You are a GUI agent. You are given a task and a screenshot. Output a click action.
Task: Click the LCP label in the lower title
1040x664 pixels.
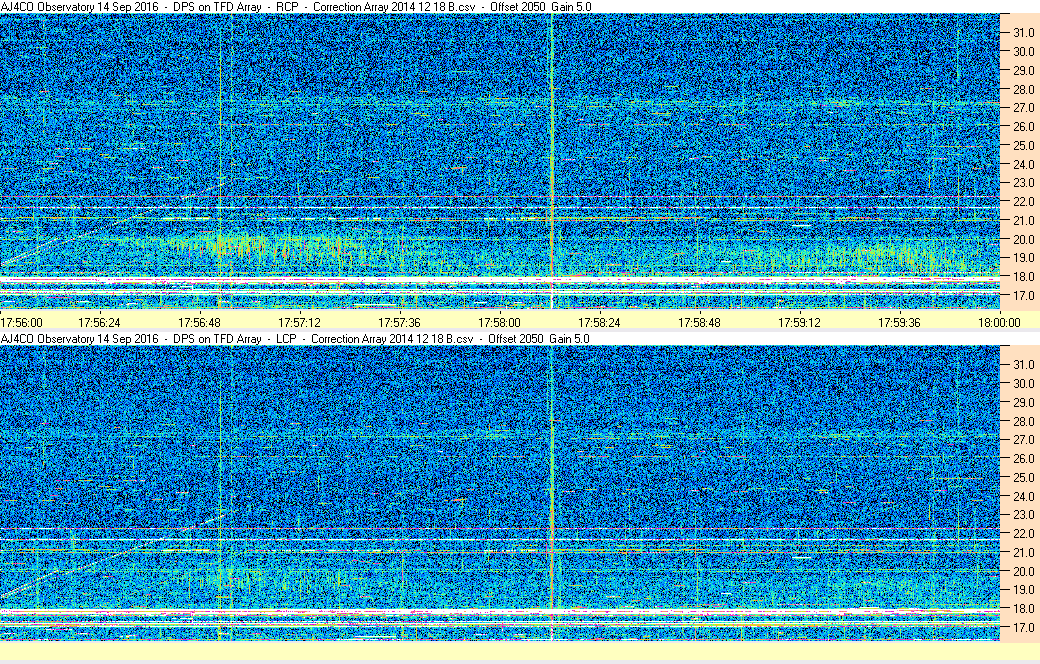(x=286, y=338)
